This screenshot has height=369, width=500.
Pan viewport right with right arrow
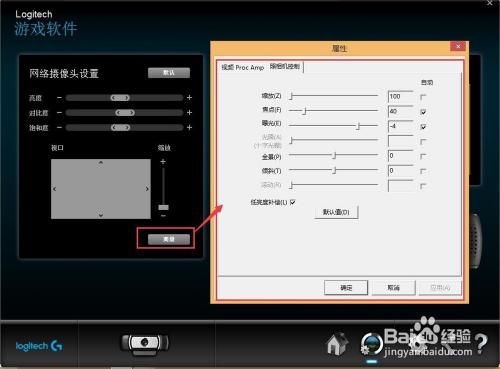click(x=147, y=189)
